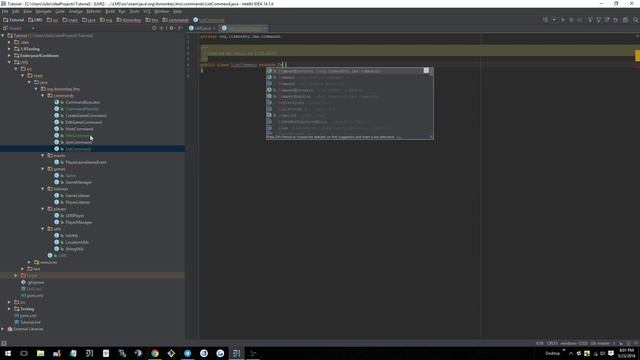
Task: Click the yellow warning marker on error stripe
Action: (x=638, y=56)
